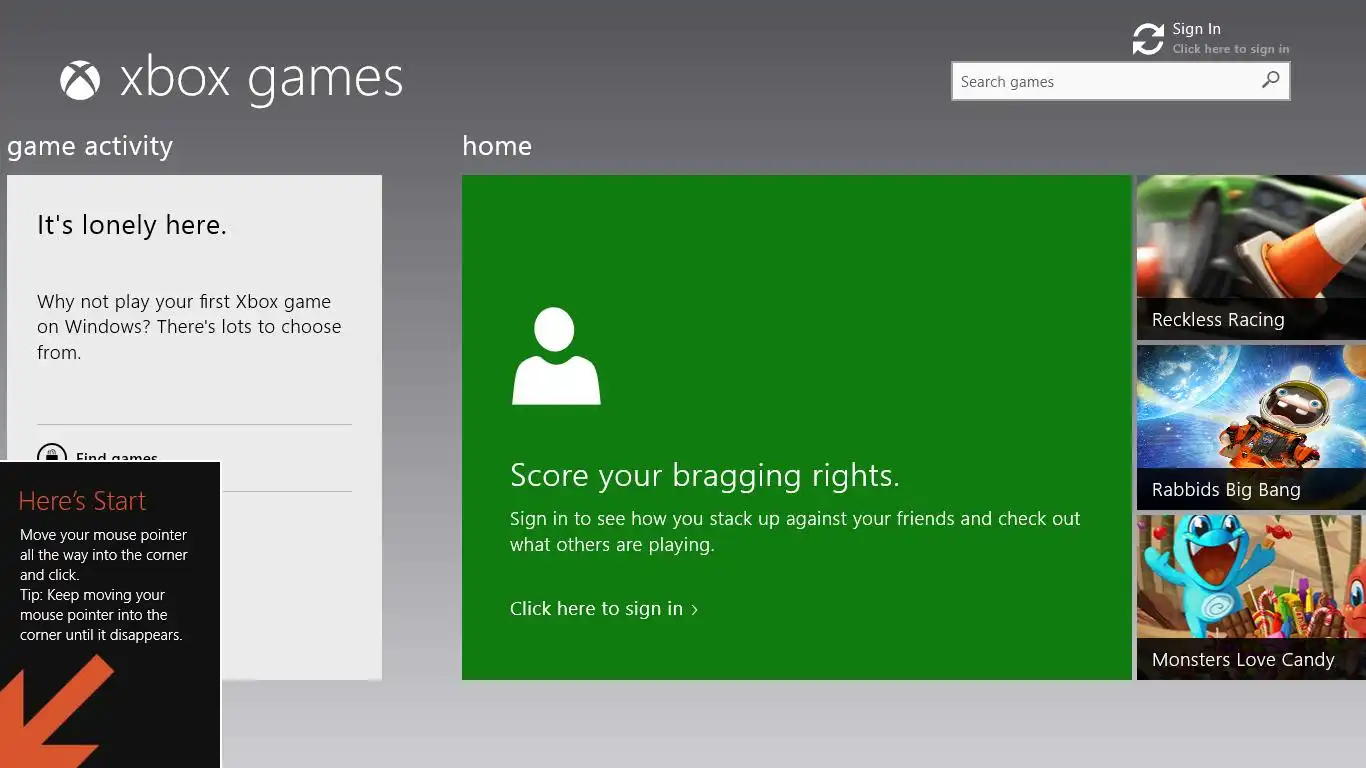Open the Monsters Love Candy game tile
The width and height of the screenshot is (1366, 768).
[1251, 598]
